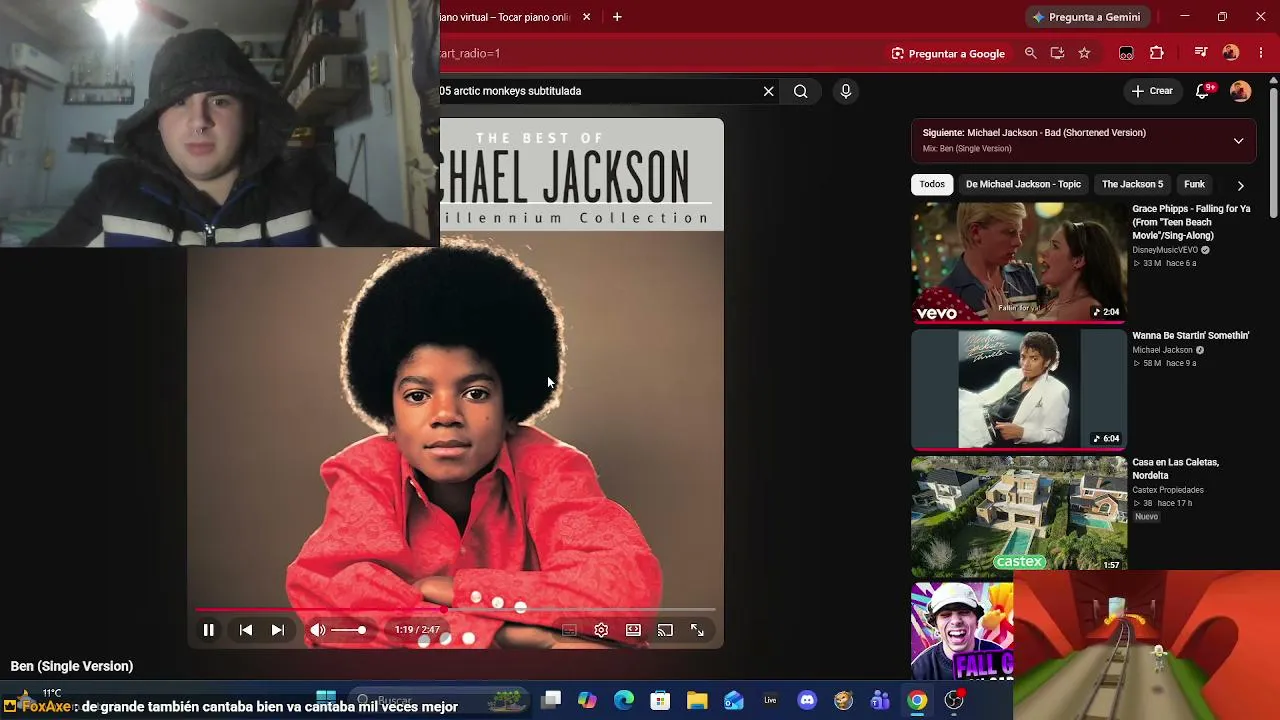Image resolution: width=1280 pixels, height=720 pixels.
Task: Open the browser zoom magnifier icon
Action: (1030, 53)
